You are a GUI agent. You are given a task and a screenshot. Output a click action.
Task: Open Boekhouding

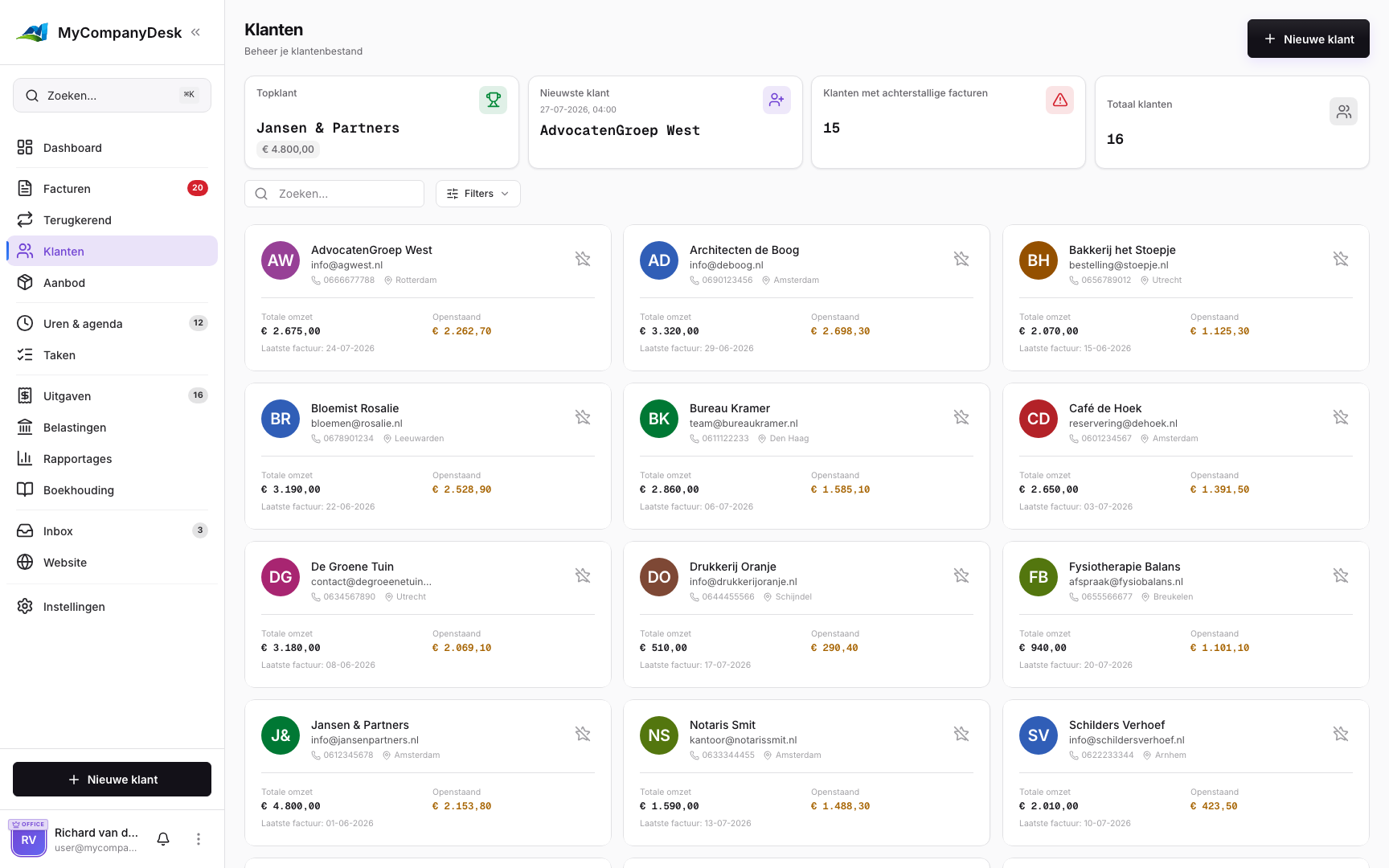(112, 490)
